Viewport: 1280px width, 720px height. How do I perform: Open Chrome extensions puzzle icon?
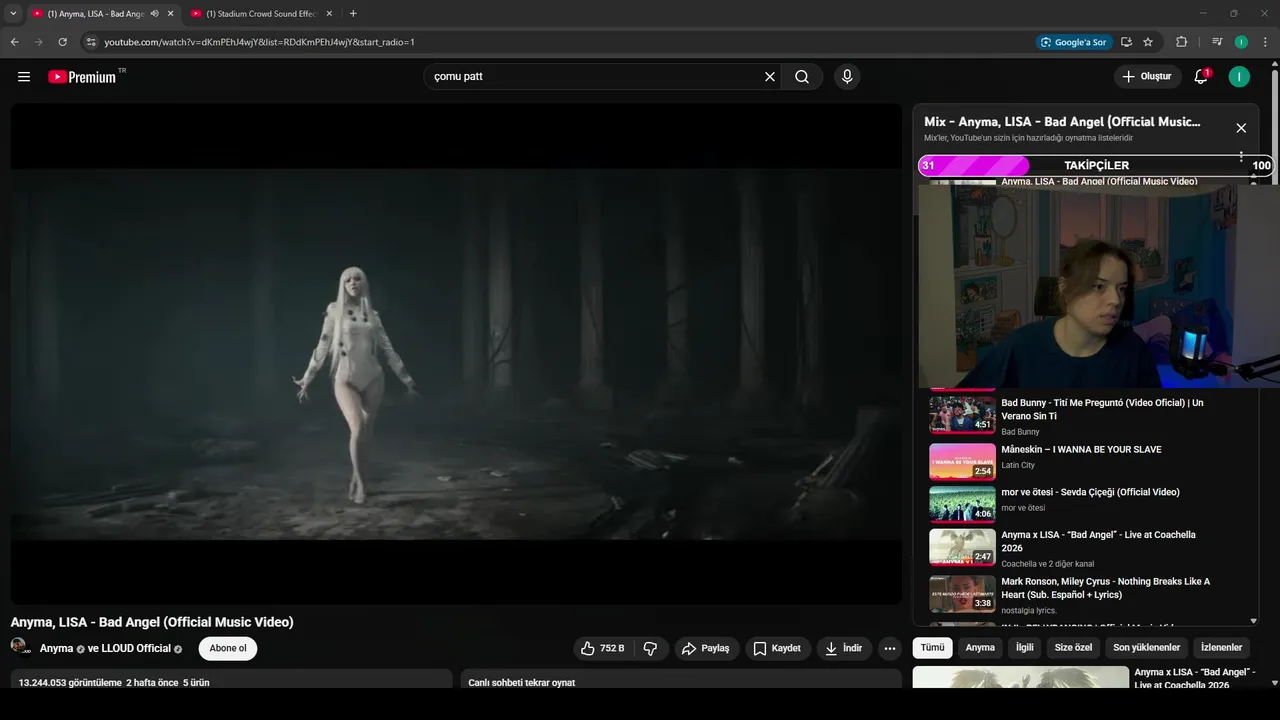(x=1181, y=42)
